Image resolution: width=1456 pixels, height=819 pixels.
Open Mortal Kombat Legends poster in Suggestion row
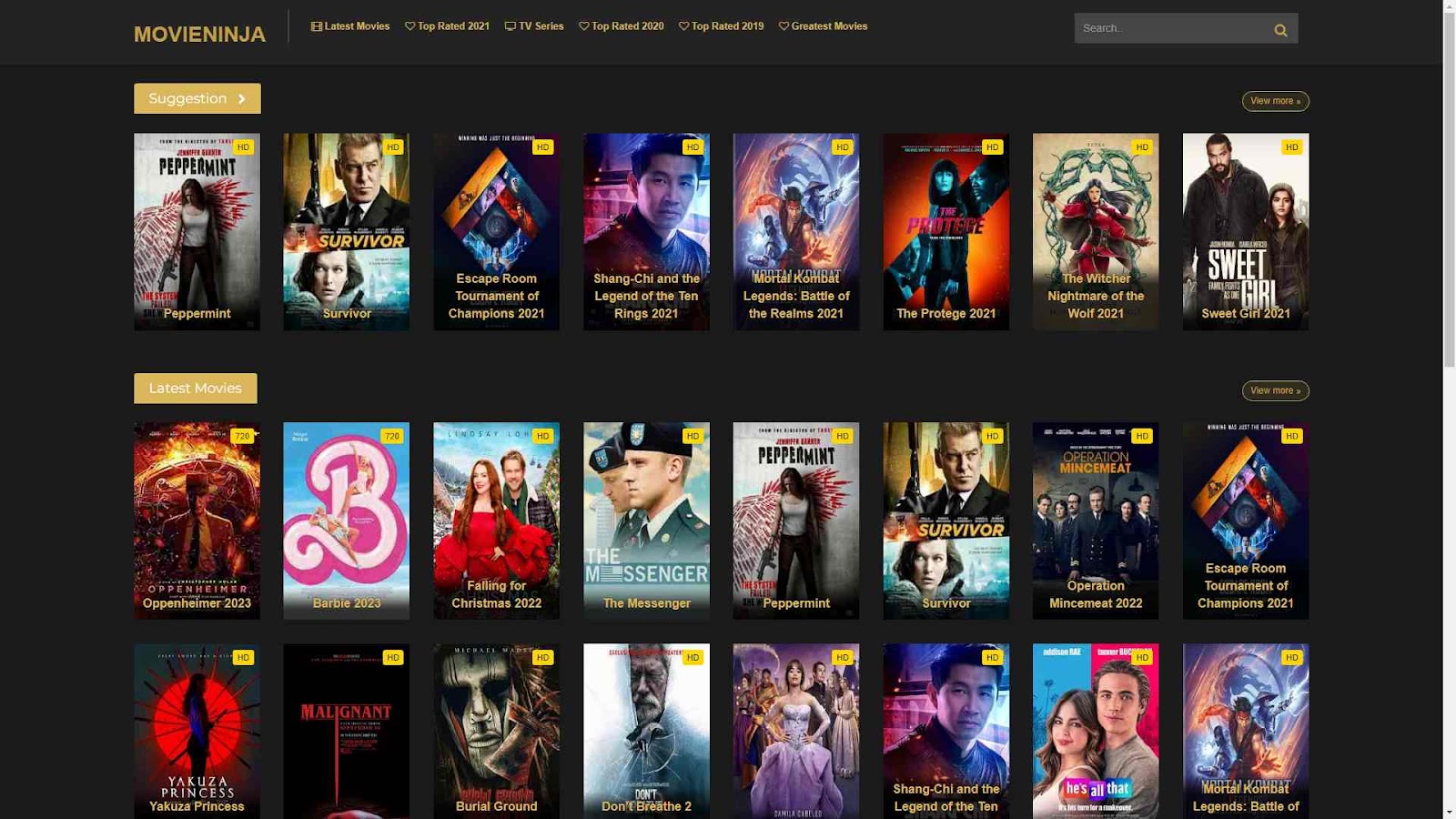796,232
